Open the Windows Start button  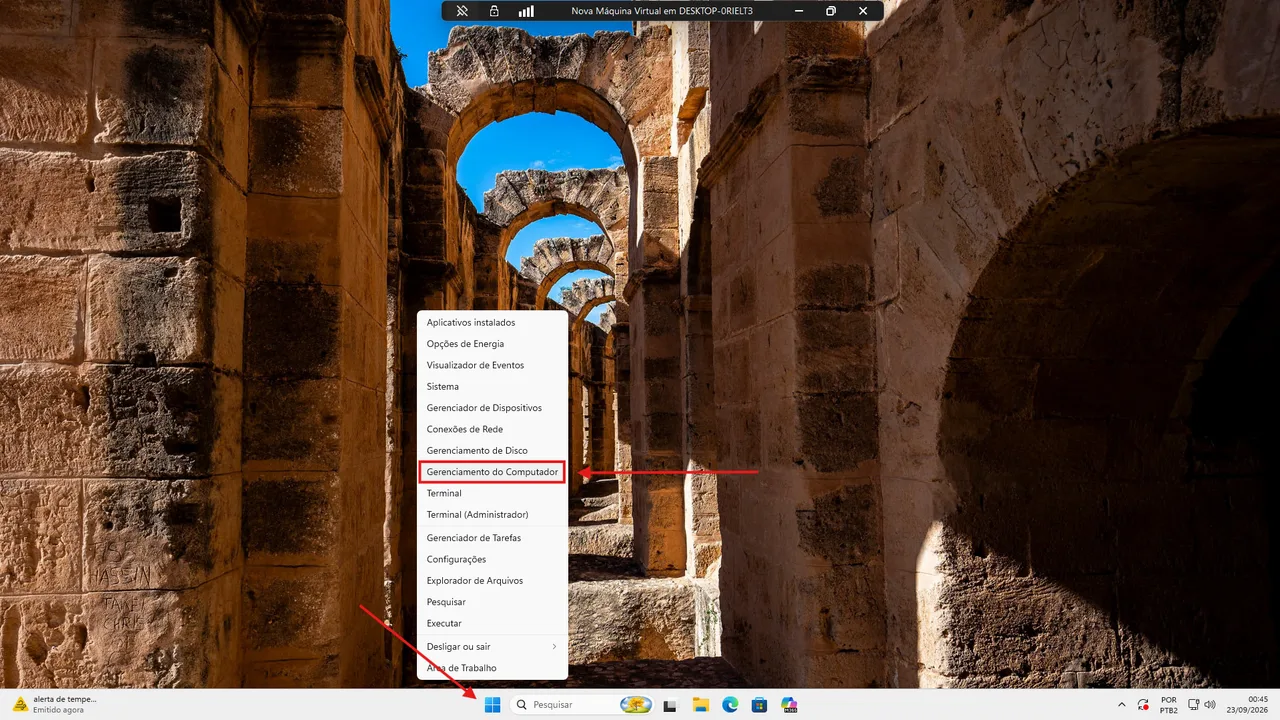pyautogui.click(x=492, y=705)
